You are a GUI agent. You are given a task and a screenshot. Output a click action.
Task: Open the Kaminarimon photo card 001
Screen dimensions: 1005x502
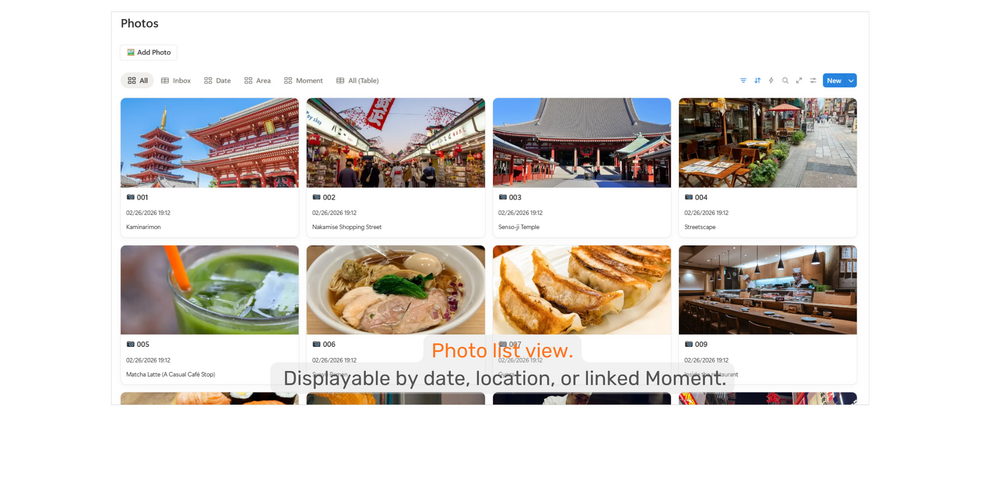click(210, 168)
